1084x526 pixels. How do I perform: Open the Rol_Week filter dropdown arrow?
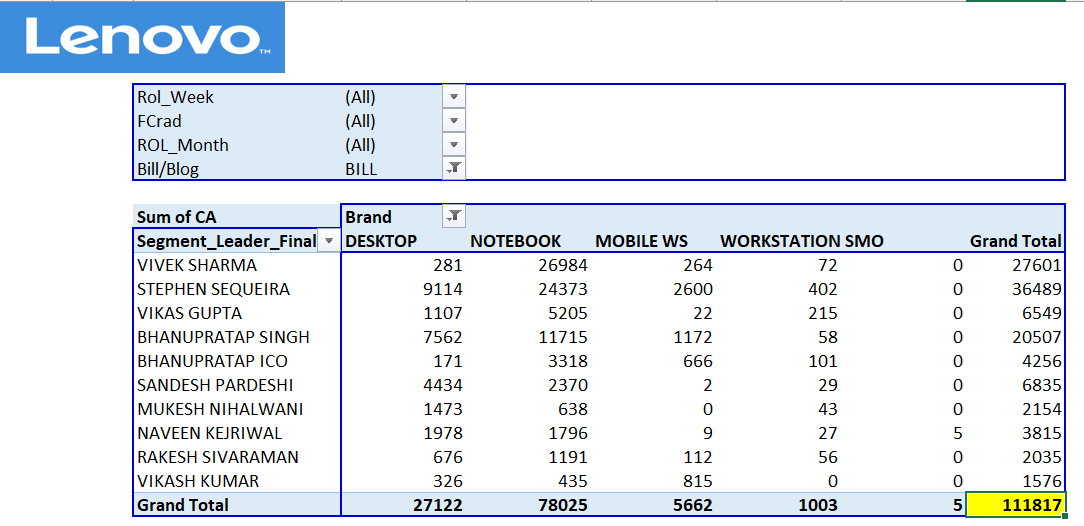coord(454,97)
